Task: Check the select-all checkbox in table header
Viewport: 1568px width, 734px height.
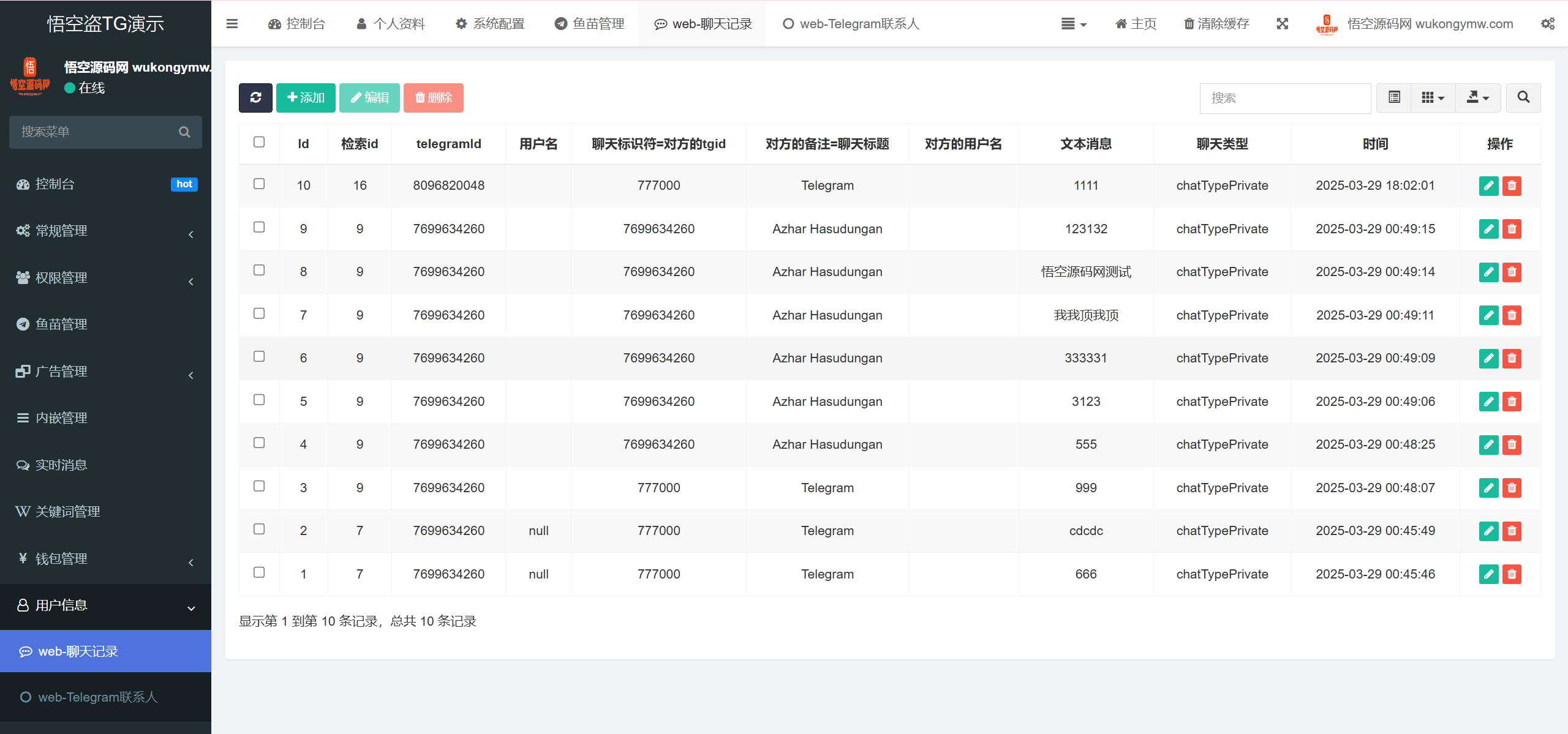Action: coord(260,142)
